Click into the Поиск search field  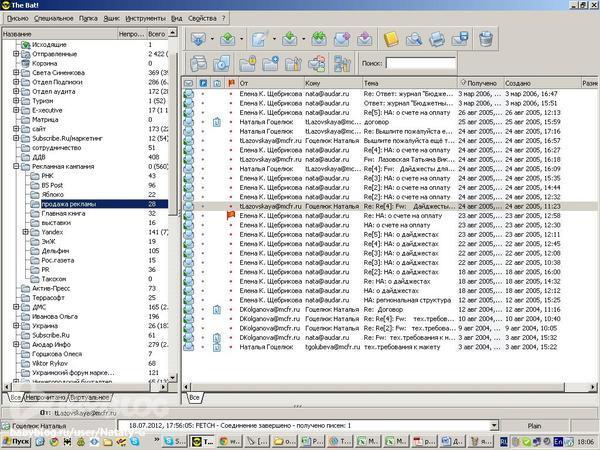[x=420, y=63]
